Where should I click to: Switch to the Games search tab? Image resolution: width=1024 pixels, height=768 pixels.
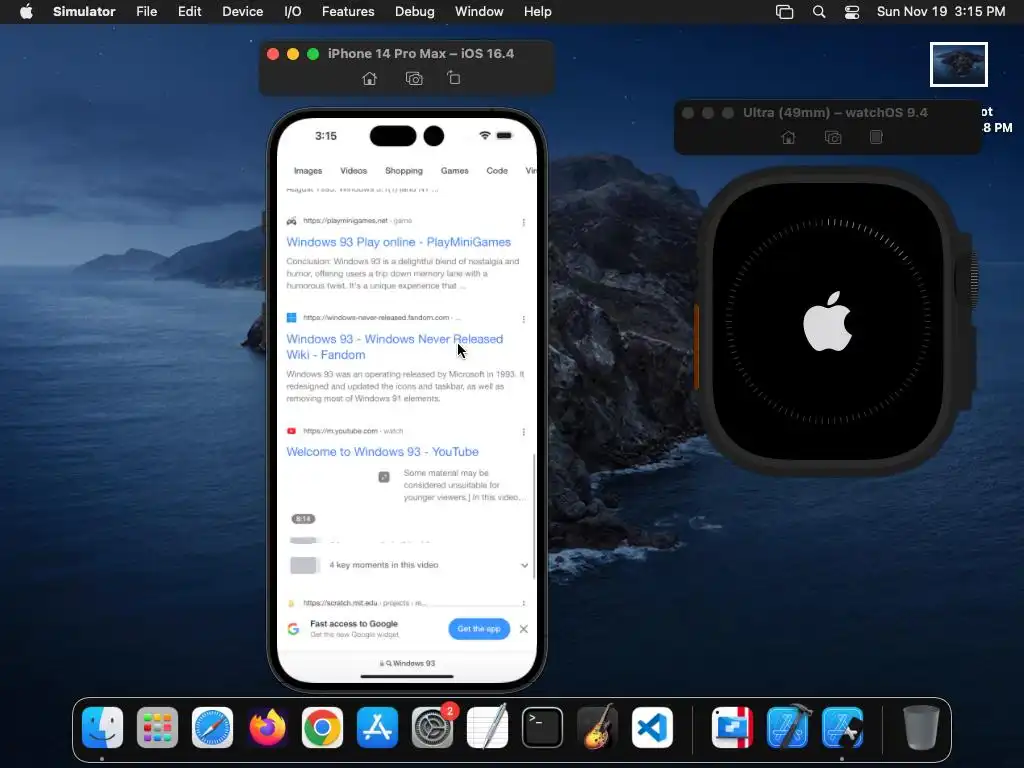pos(455,170)
